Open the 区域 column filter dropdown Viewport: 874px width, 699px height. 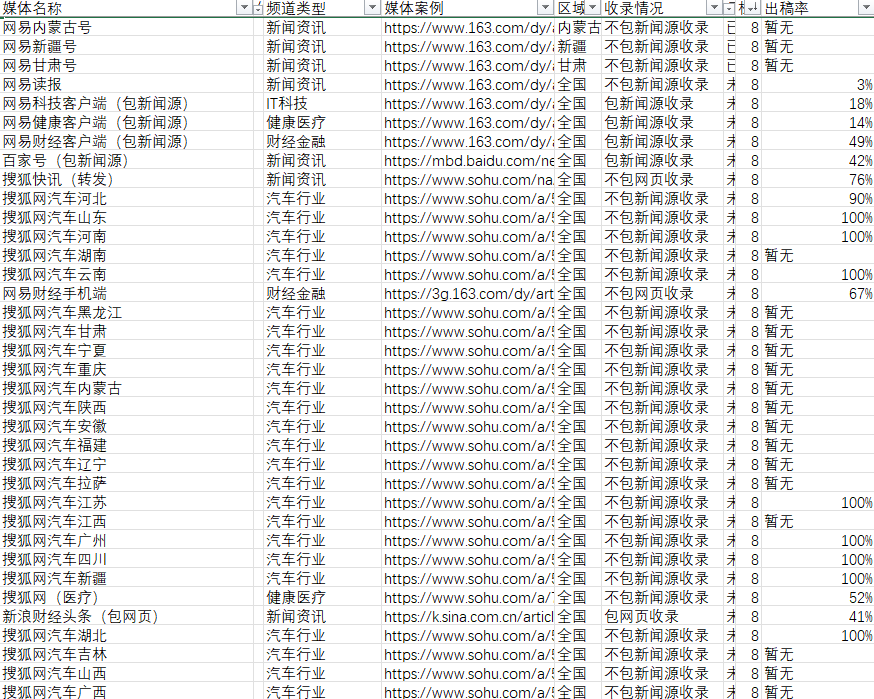point(593,8)
